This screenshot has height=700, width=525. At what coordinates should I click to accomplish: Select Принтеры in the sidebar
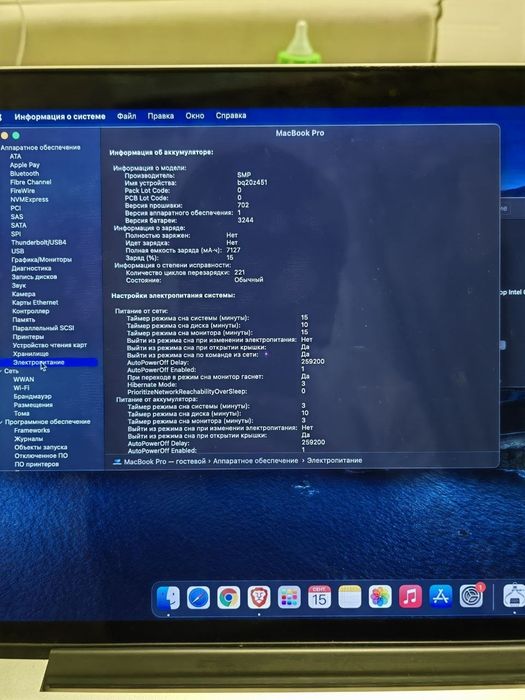[28, 337]
